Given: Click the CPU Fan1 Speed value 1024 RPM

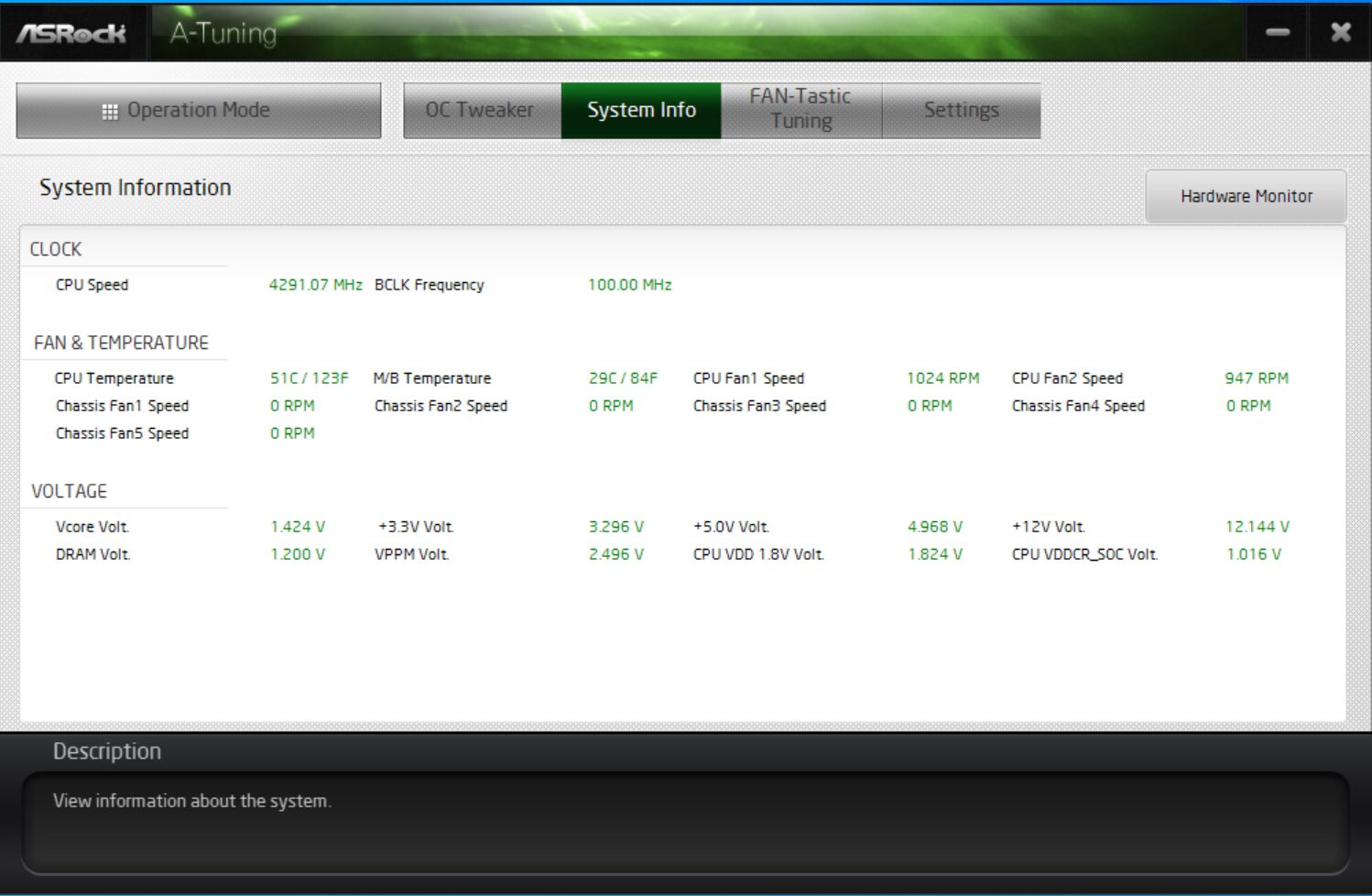Looking at the screenshot, I should (943, 378).
